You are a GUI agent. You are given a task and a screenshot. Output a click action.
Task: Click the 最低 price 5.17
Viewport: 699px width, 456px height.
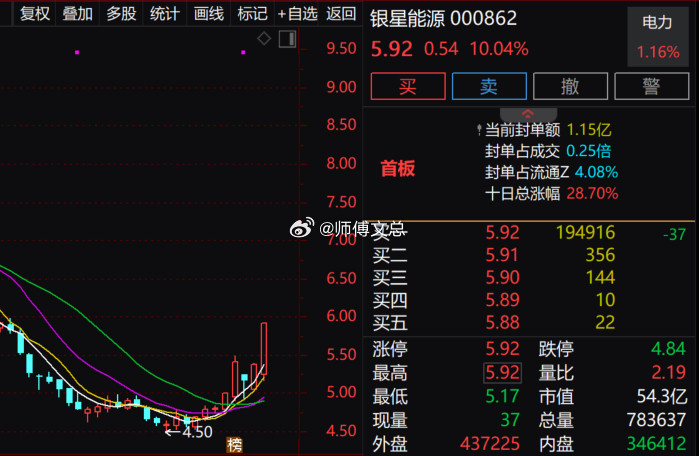[x=502, y=396]
